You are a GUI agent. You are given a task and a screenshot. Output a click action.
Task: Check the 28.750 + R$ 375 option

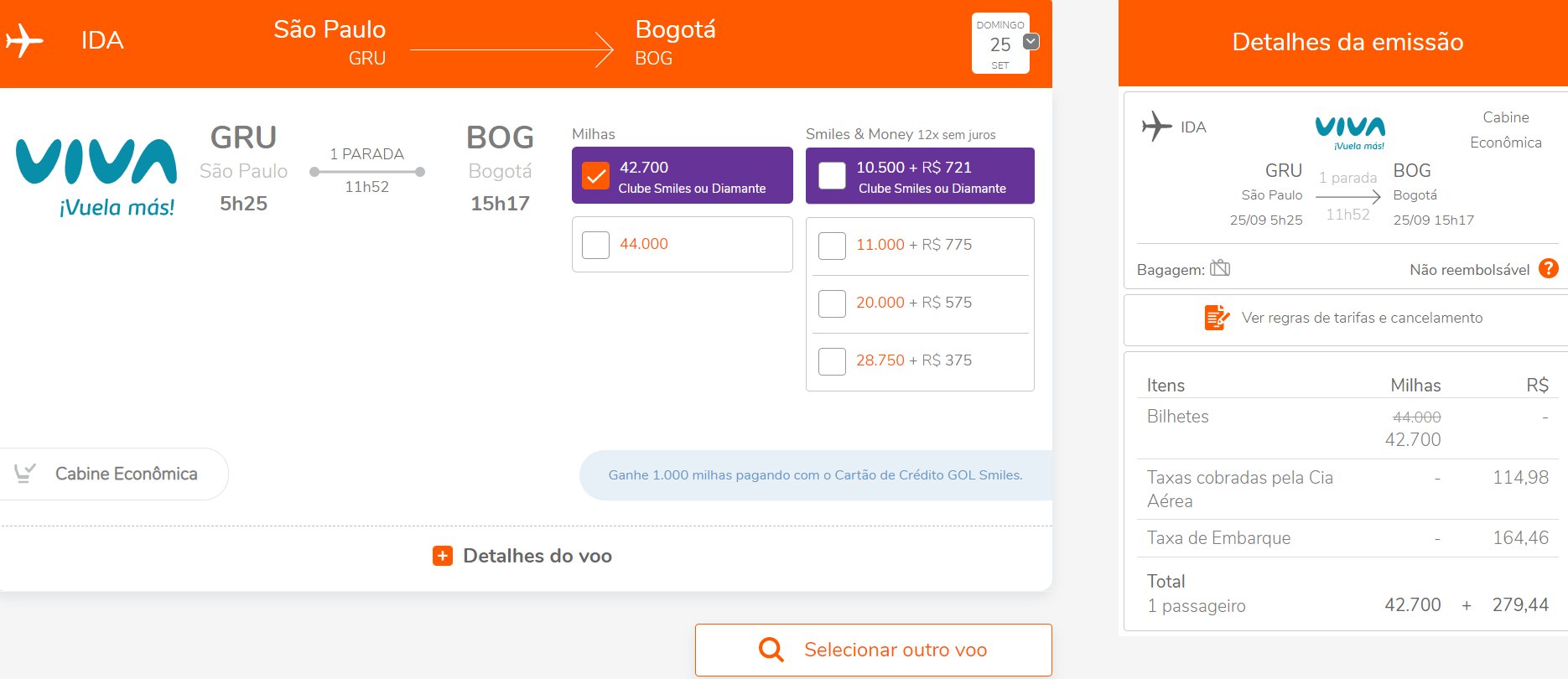pyautogui.click(x=832, y=361)
